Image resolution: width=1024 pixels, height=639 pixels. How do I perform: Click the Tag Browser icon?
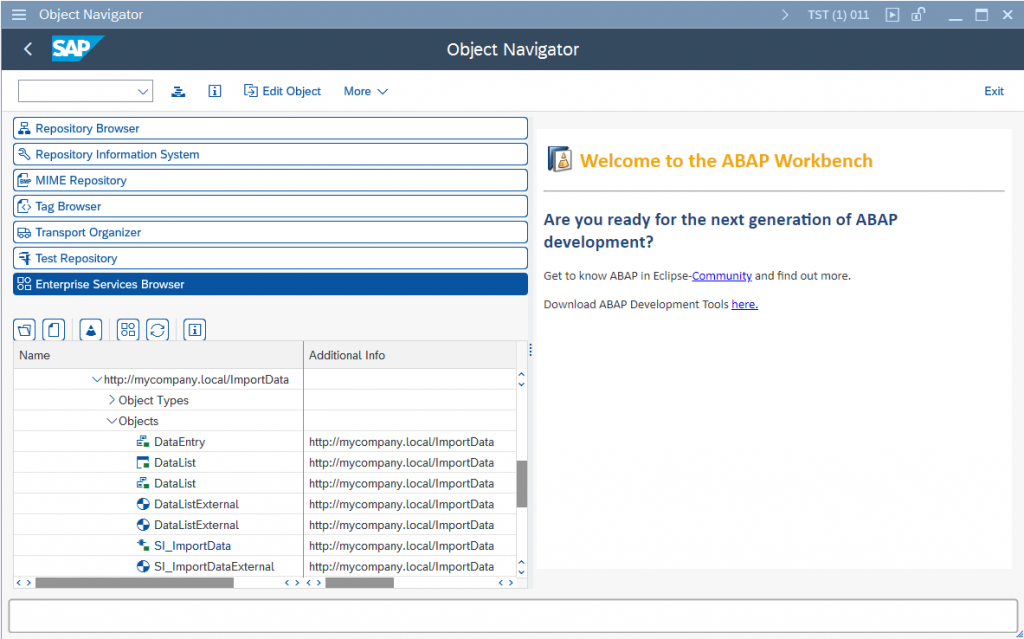(24, 206)
